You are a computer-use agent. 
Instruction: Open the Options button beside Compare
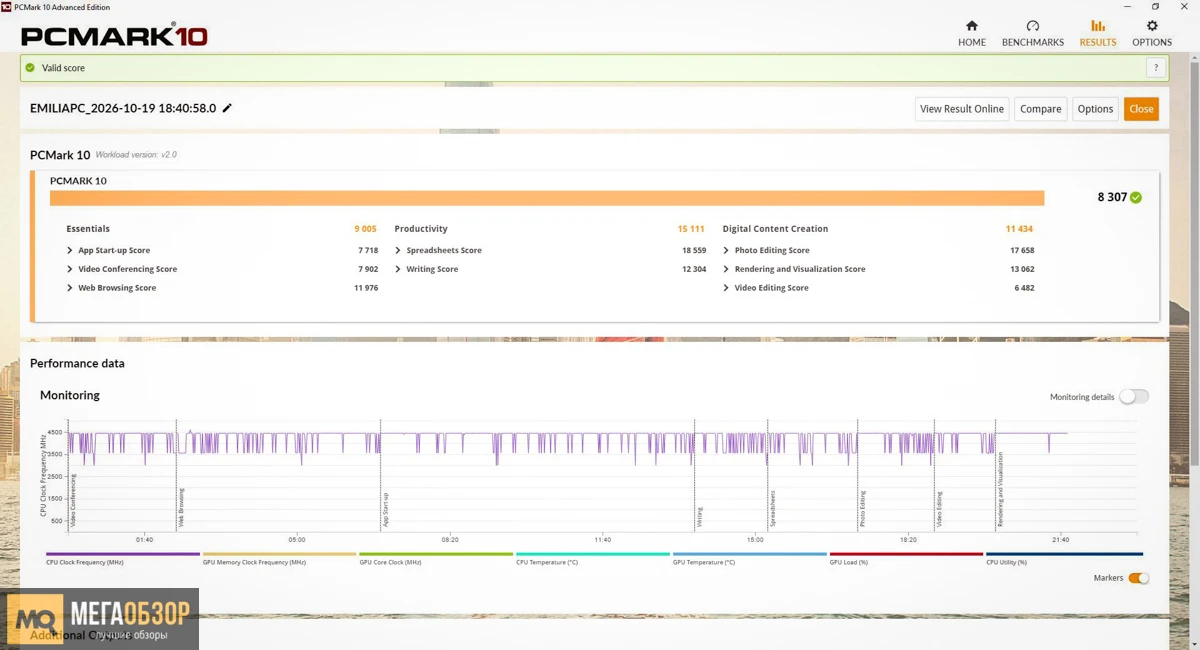pyautogui.click(x=1096, y=109)
